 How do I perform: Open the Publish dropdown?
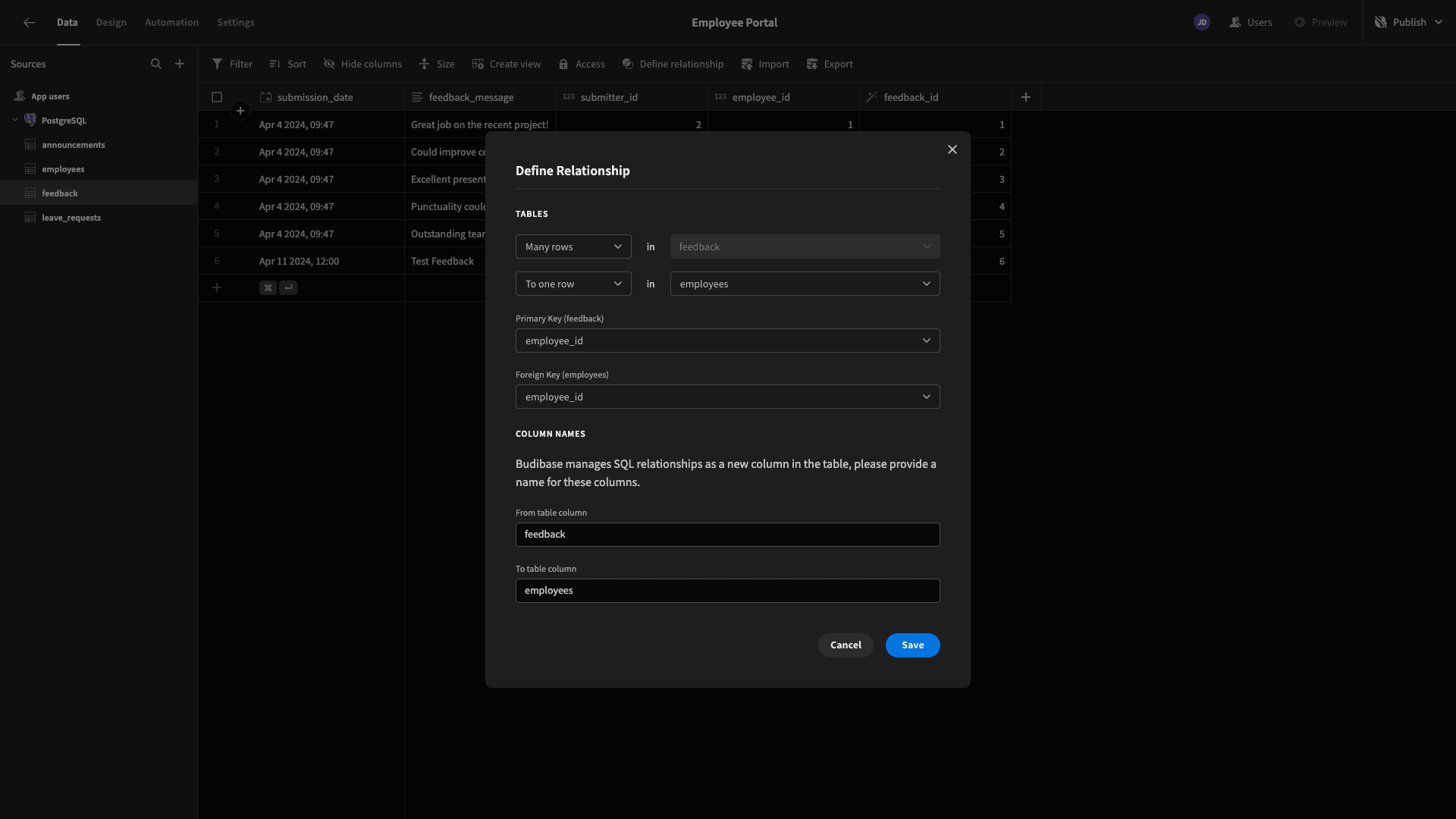(1409, 23)
